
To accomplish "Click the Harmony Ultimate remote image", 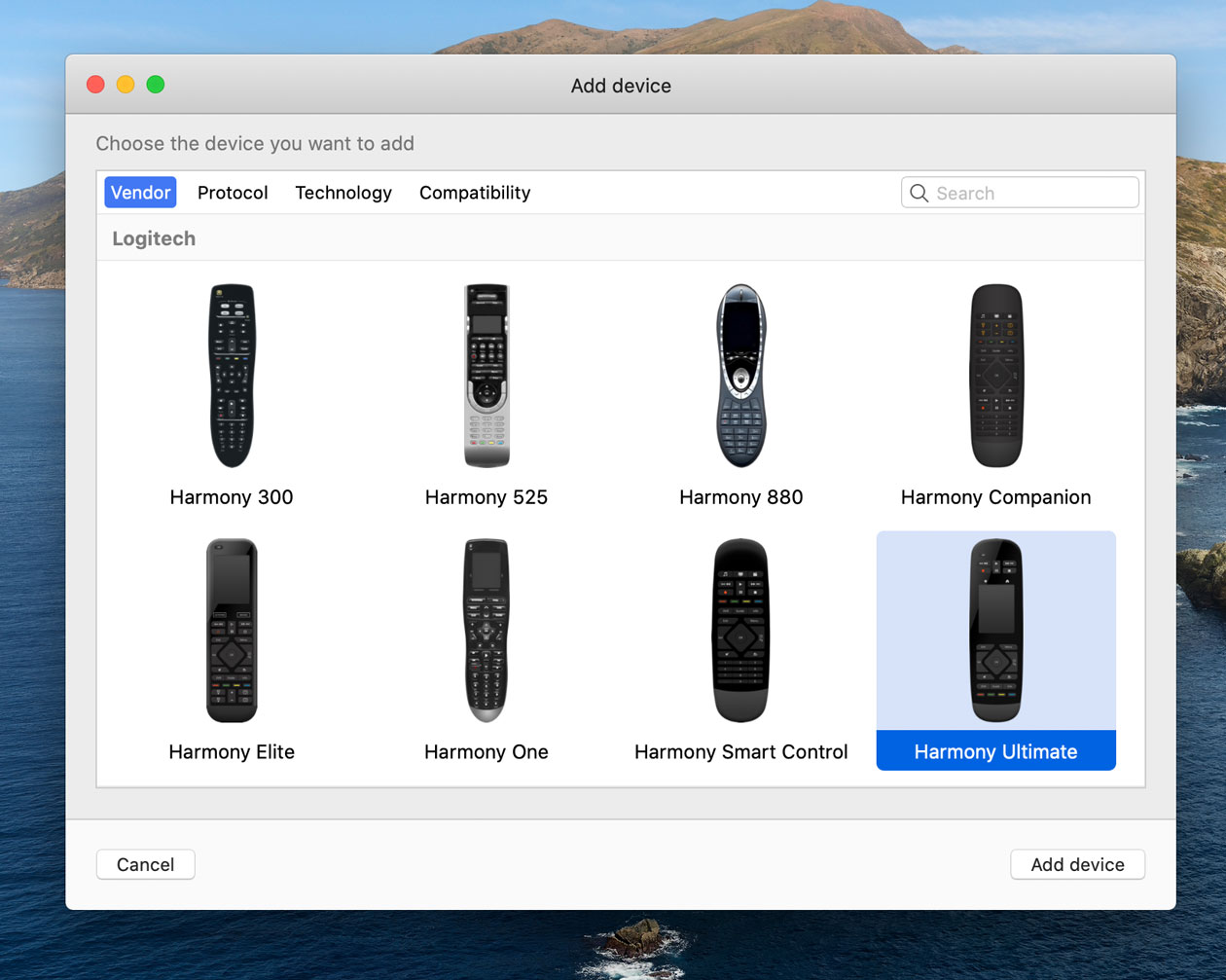I will pyautogui.click(x=996, y=631).
